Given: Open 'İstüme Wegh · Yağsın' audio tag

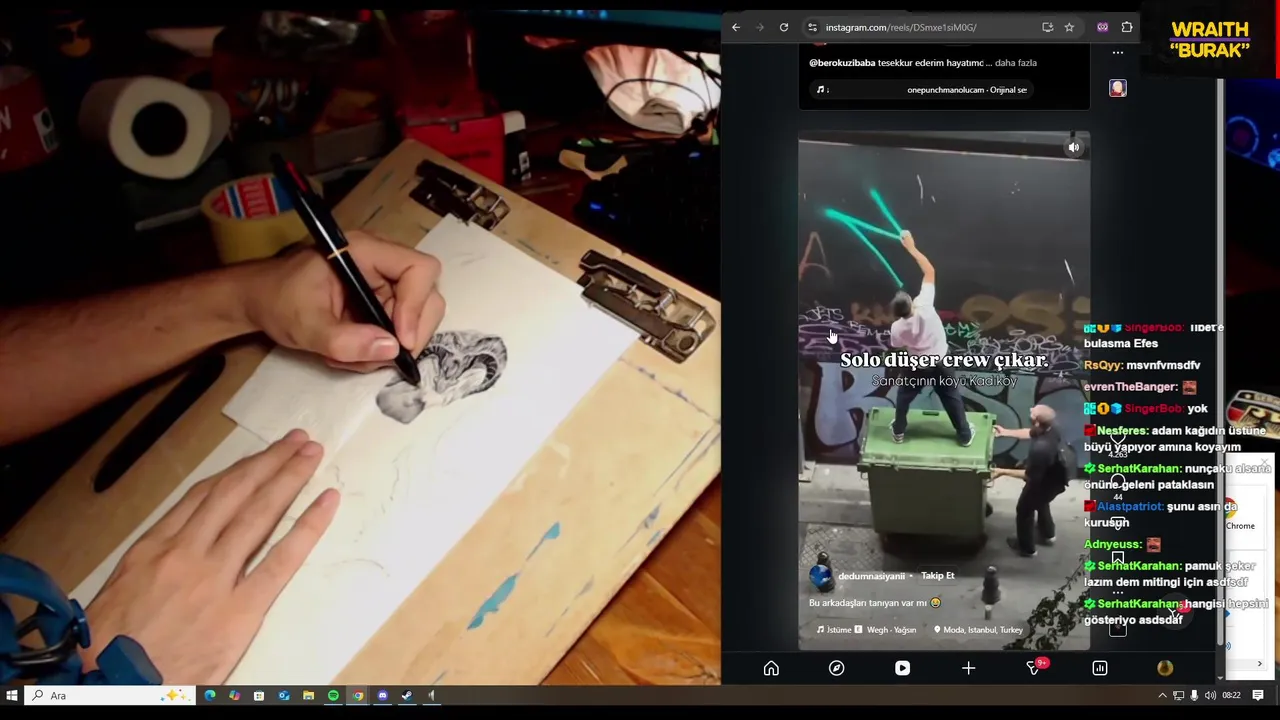Looking at the screenshot, I should tap(866, 630).
